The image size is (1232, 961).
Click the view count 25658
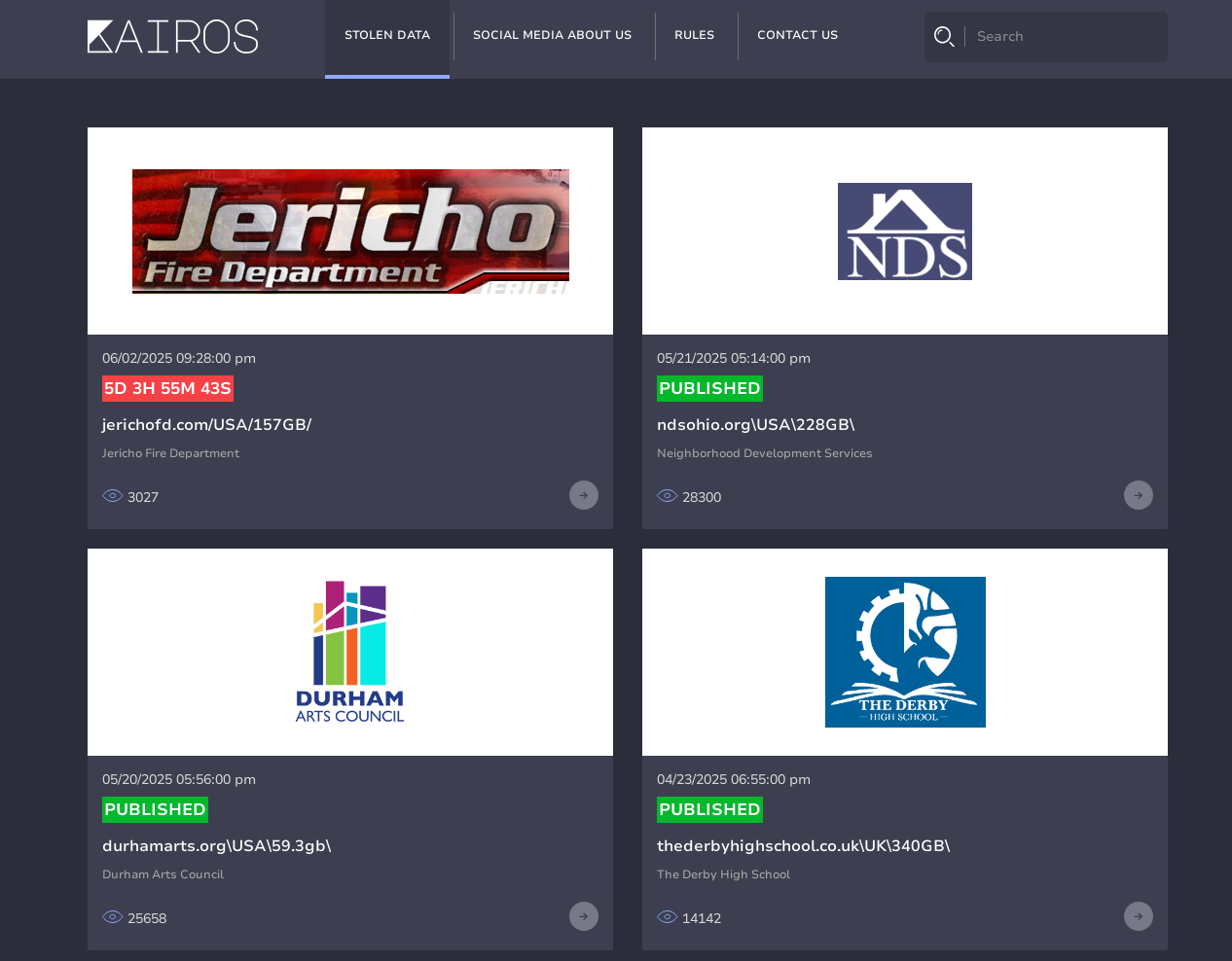pyautogui.click(x=147, y=918)
